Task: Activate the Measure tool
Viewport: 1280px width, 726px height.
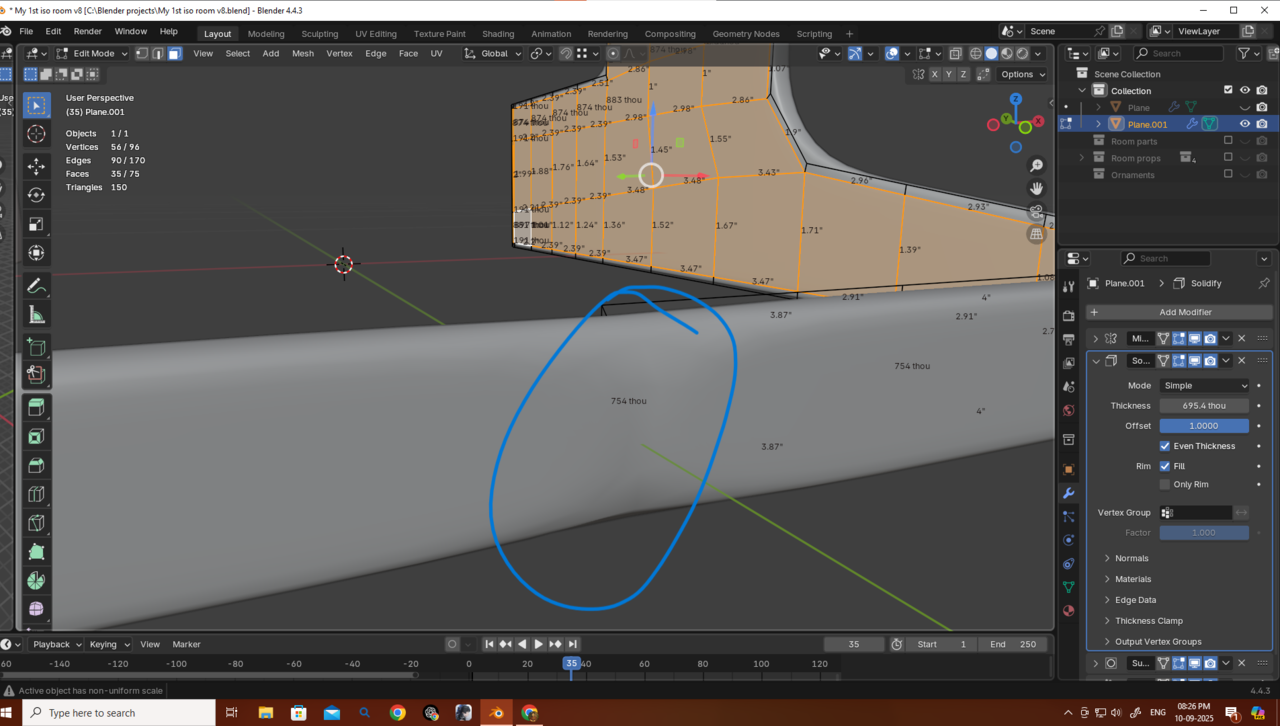Action: coord(36,316)
